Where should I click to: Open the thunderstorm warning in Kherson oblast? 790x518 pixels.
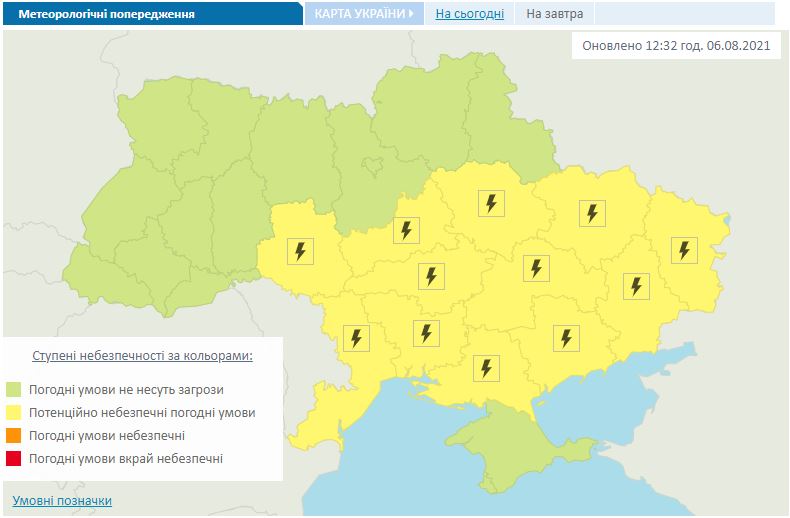click(x=487, y=368)
